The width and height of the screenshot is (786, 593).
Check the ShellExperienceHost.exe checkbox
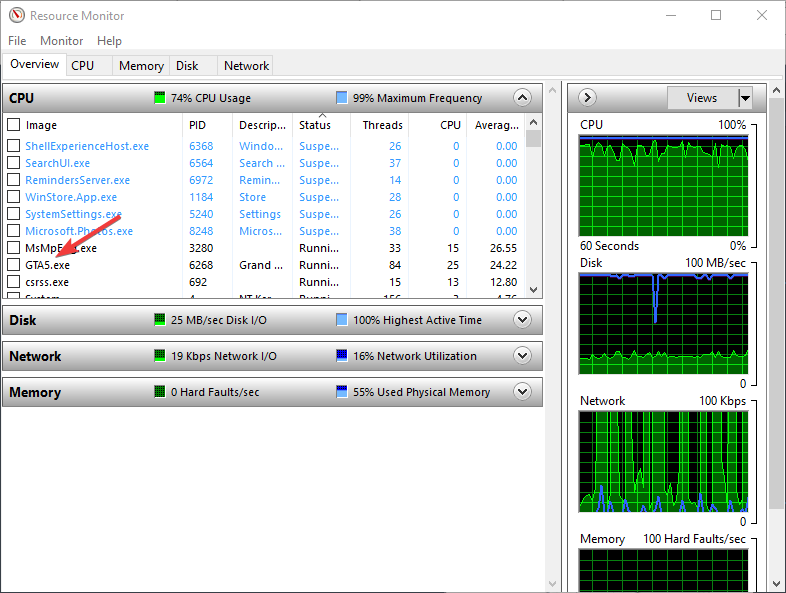[x=14, y=145]
